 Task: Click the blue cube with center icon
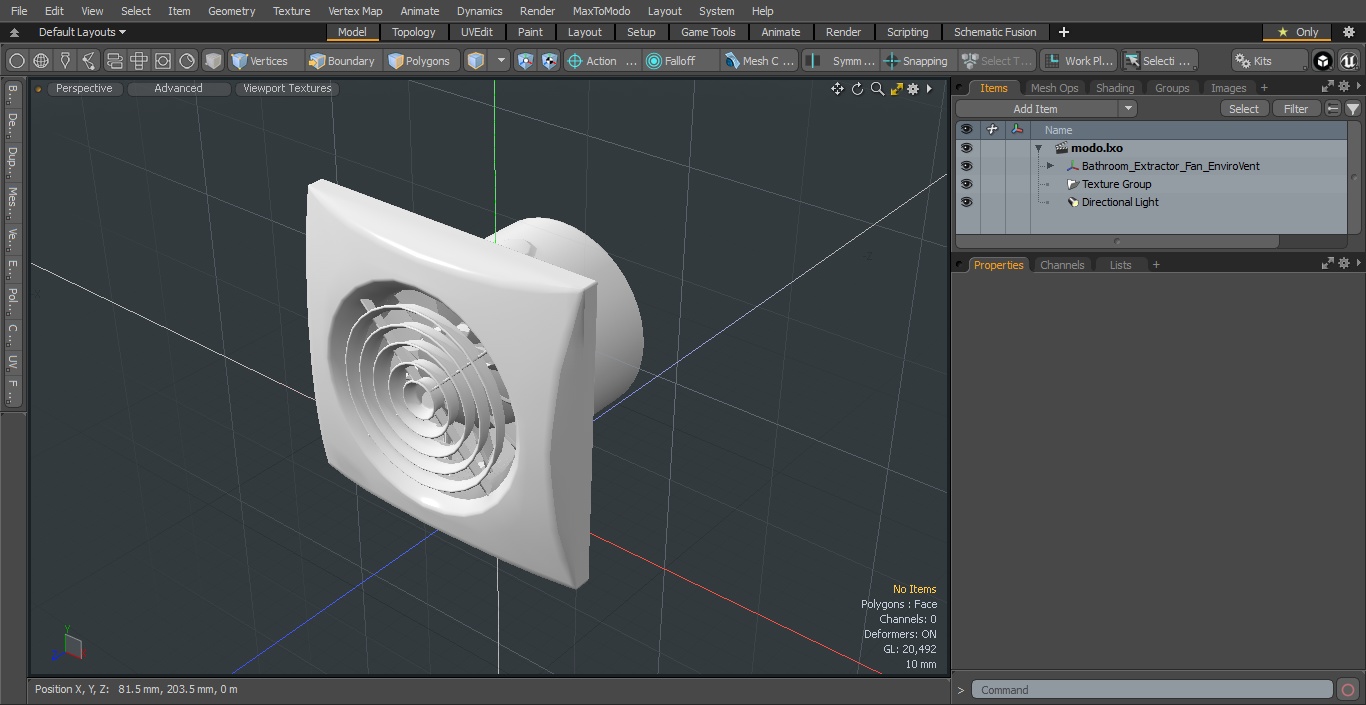[x=526, y=61]
